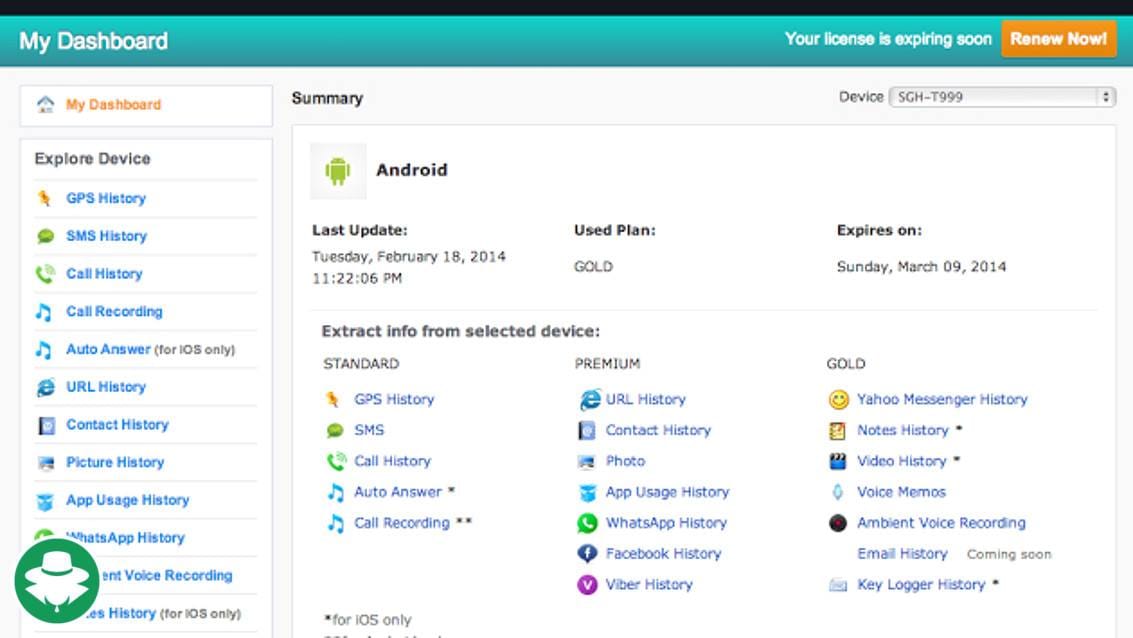Click the Yahoo Messenger History smiley icon
This screenshot has width=1133, height=638.
click(840, 399)
